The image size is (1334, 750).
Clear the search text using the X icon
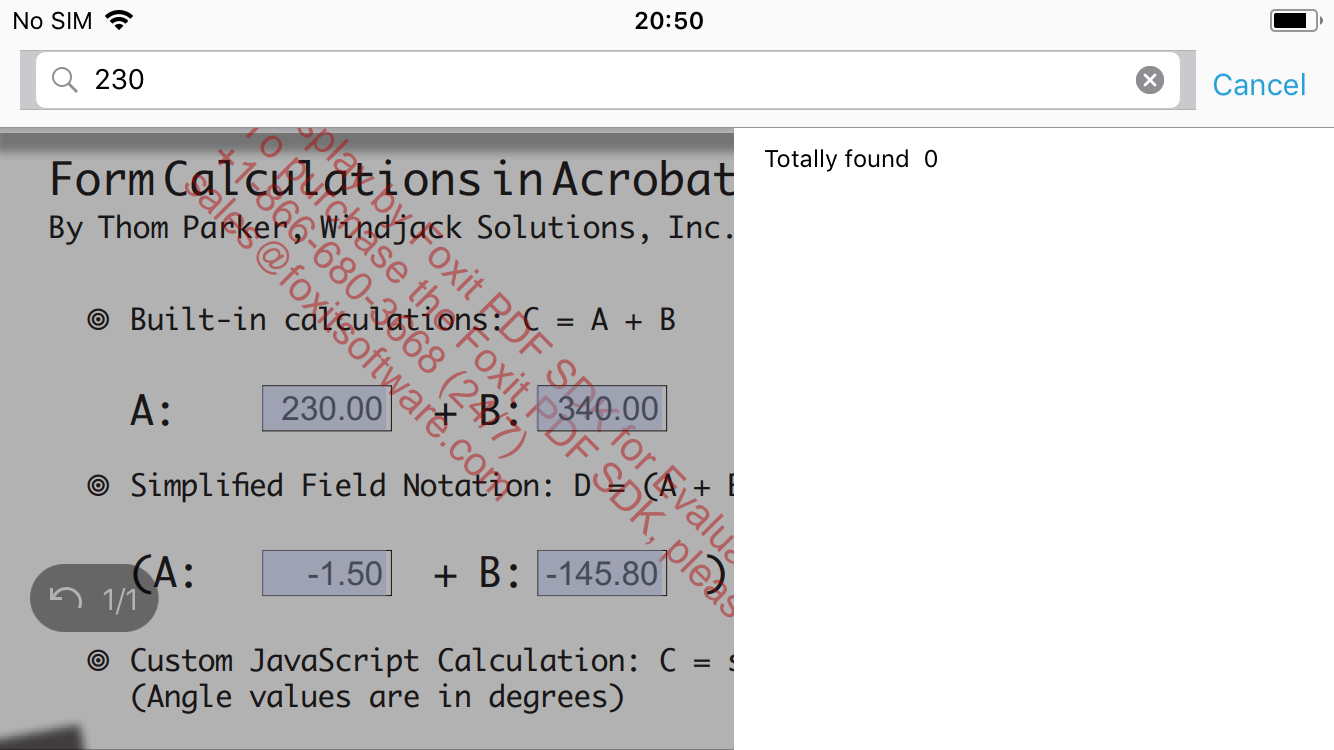(x=1149, y=80)
